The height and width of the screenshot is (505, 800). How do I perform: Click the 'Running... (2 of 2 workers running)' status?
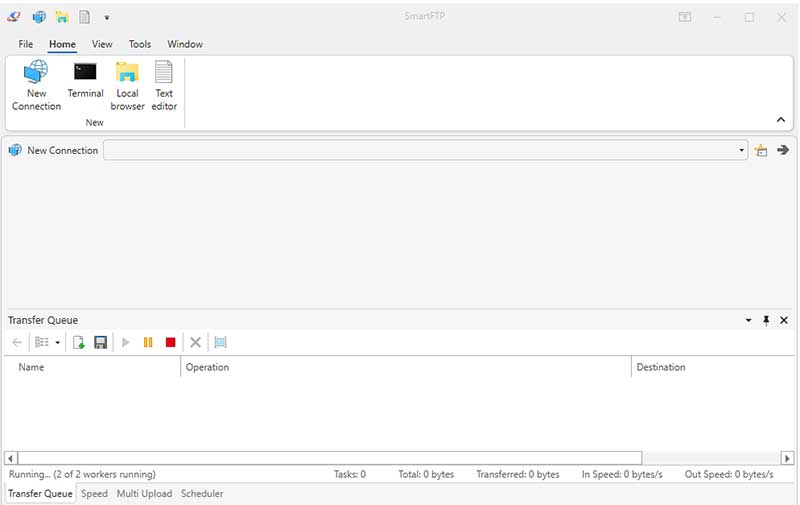point(82,474)
